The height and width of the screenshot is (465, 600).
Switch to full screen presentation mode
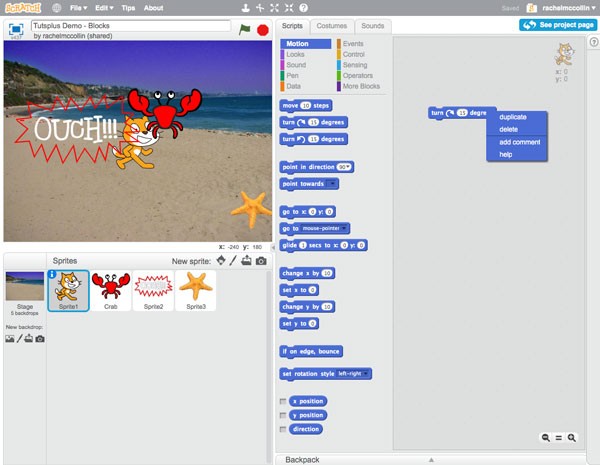point(16,29)
